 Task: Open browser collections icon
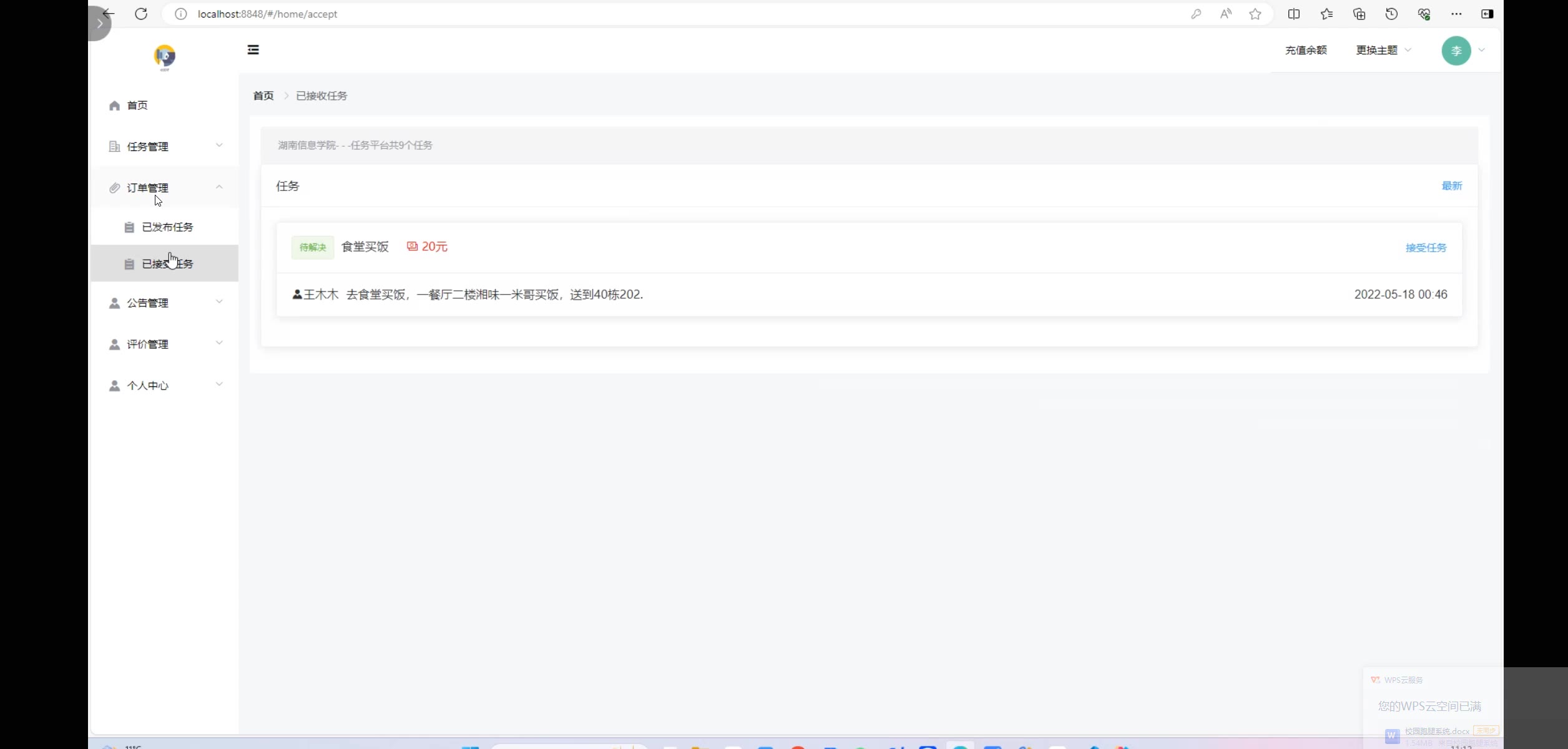coord(1359,14)
